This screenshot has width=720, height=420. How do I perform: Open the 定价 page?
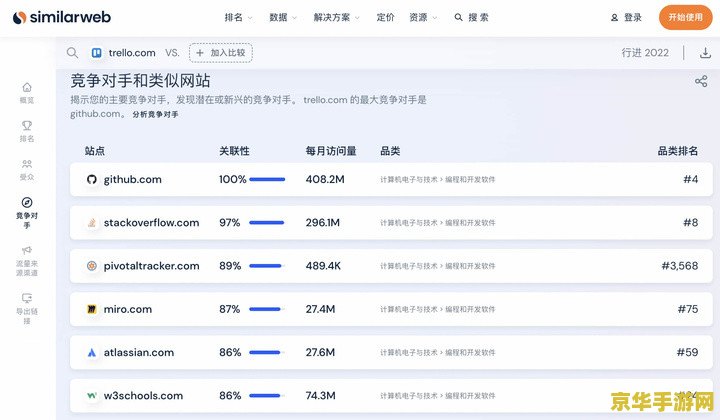click(x=385, y=17)
